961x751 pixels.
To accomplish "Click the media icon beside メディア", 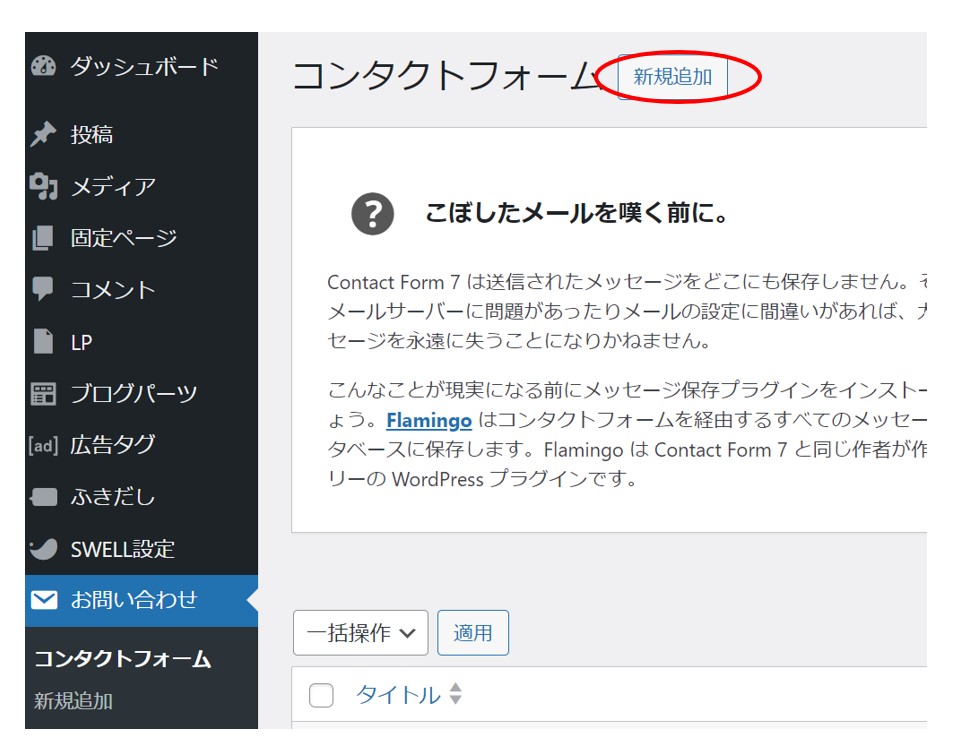I will click(44, 186).
